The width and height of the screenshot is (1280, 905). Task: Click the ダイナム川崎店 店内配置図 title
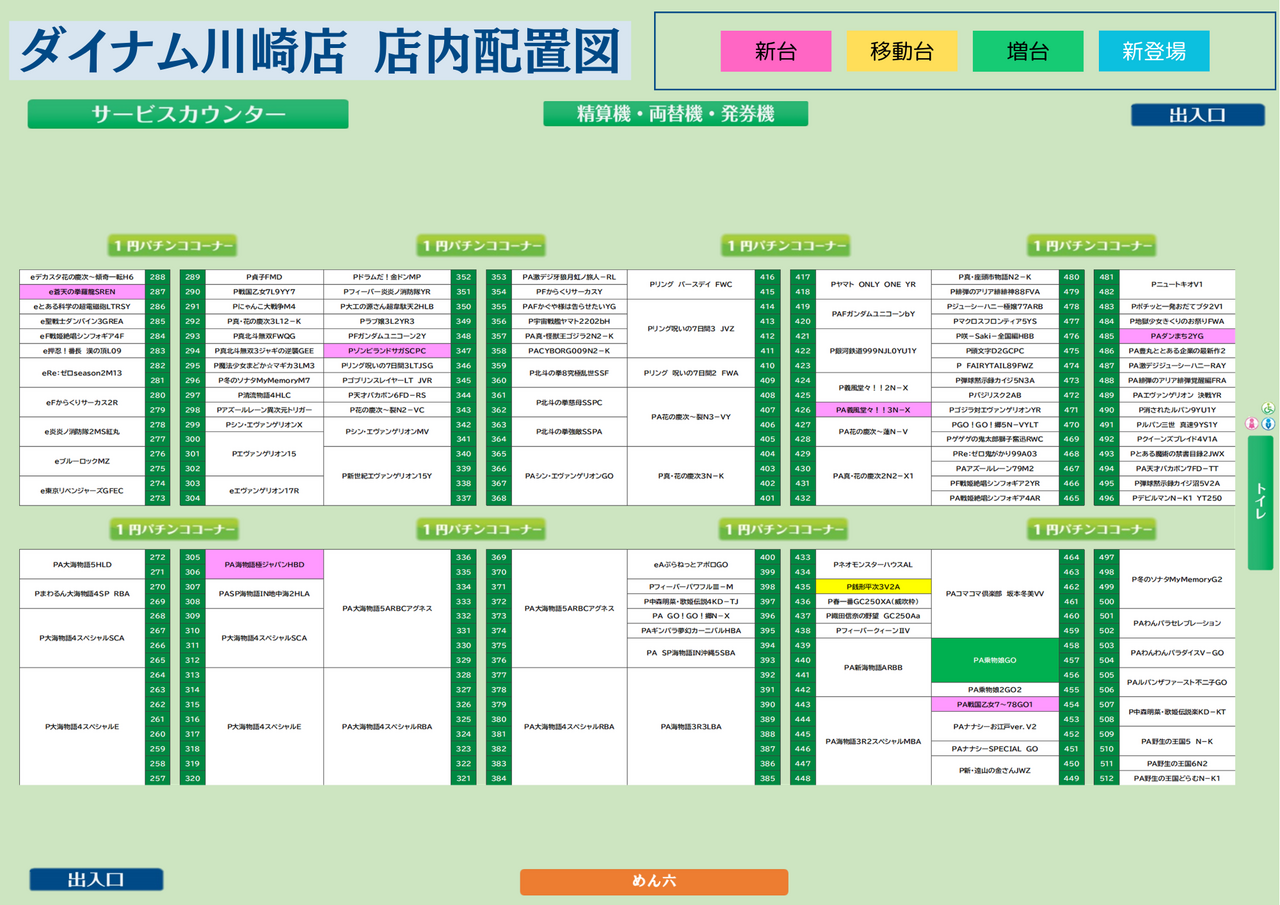coord(320,51)
